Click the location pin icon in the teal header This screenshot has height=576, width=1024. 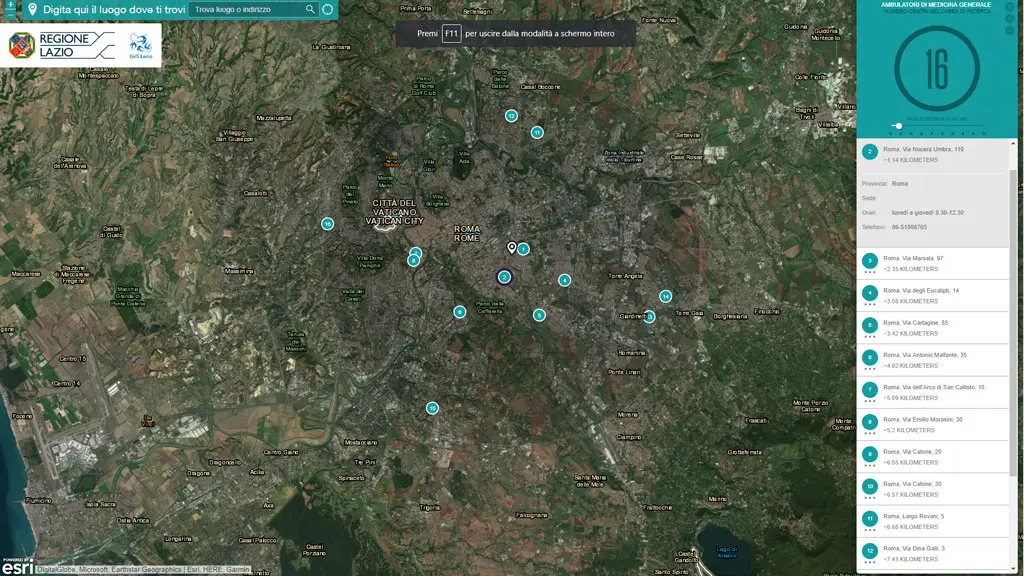click(x=33, y=9)
